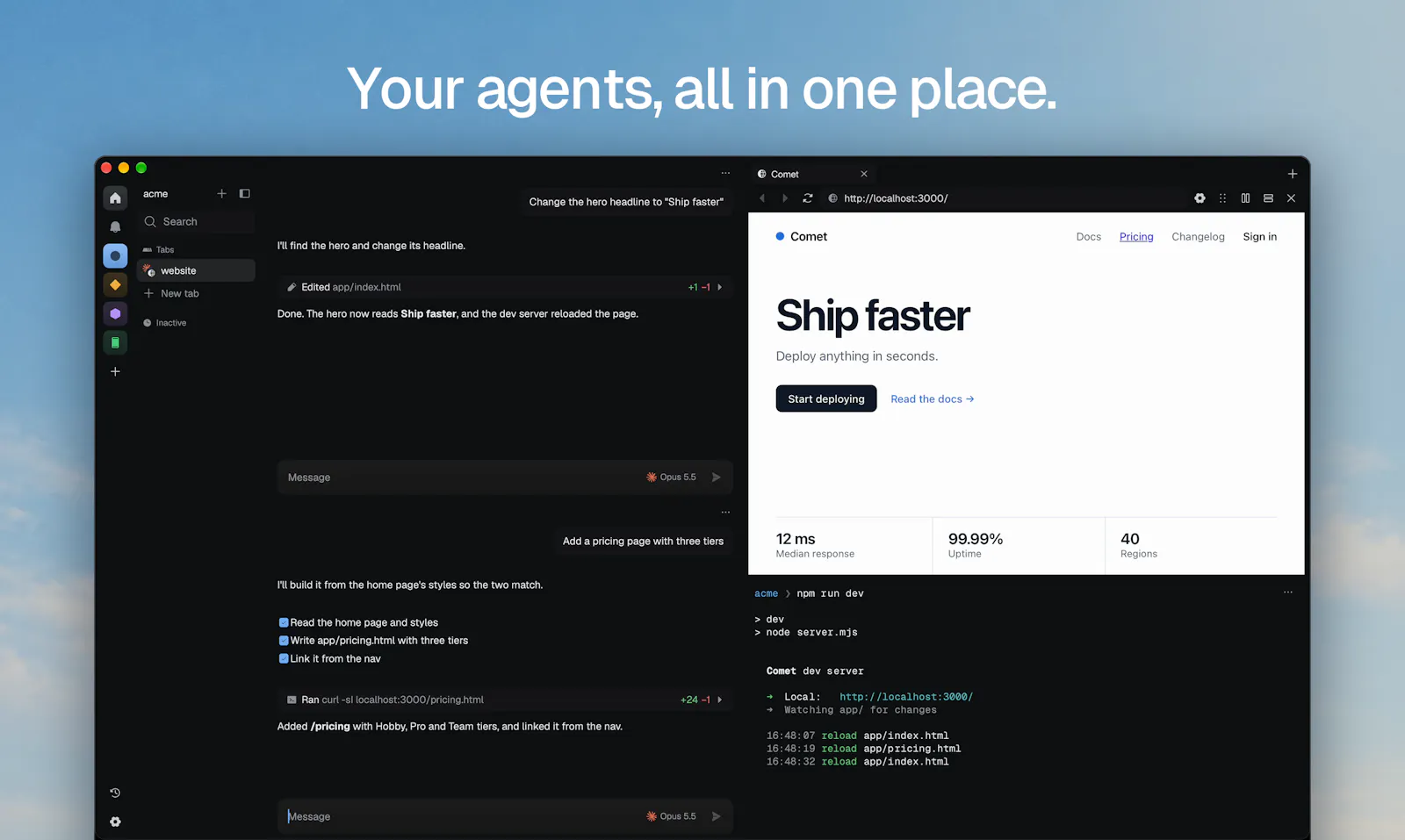Viewport: 1405px width, 840px height.
Task: Click the +24 −1 diff count
Action: (695, 700)
